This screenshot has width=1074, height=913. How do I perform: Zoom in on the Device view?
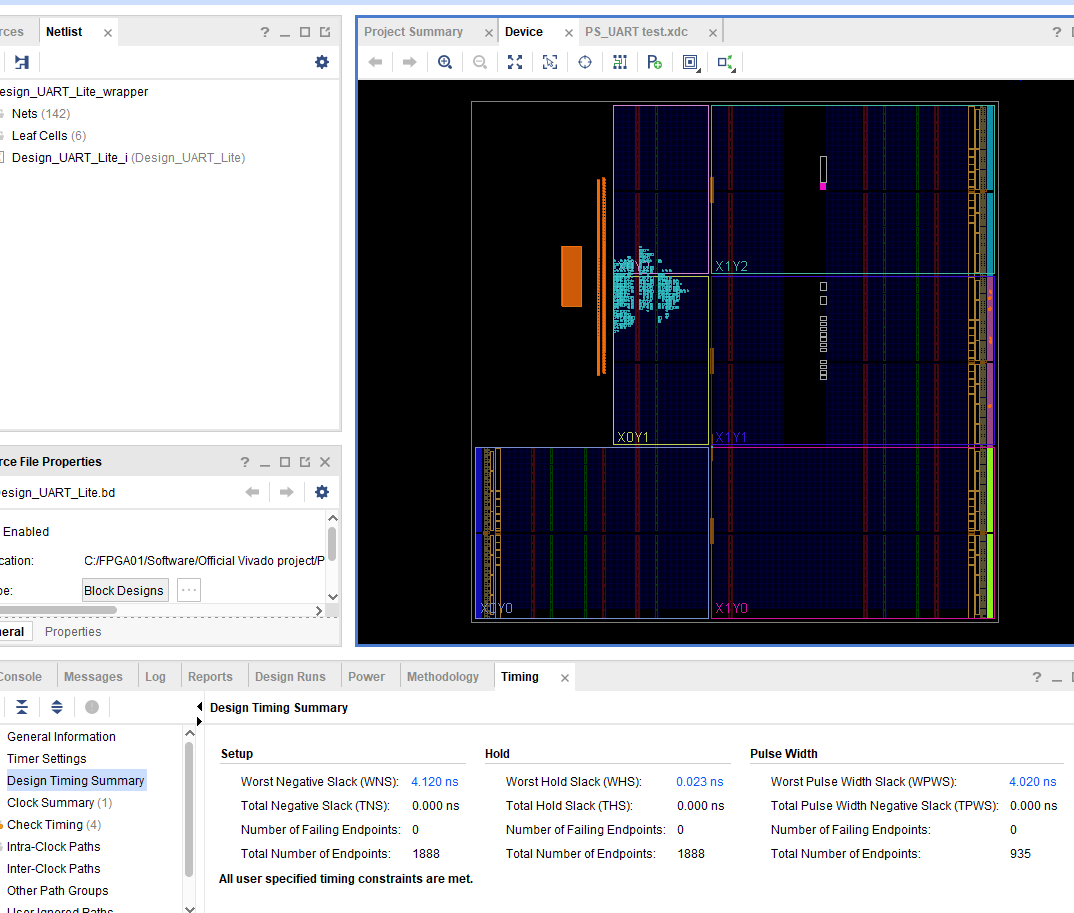pos(445,62)
